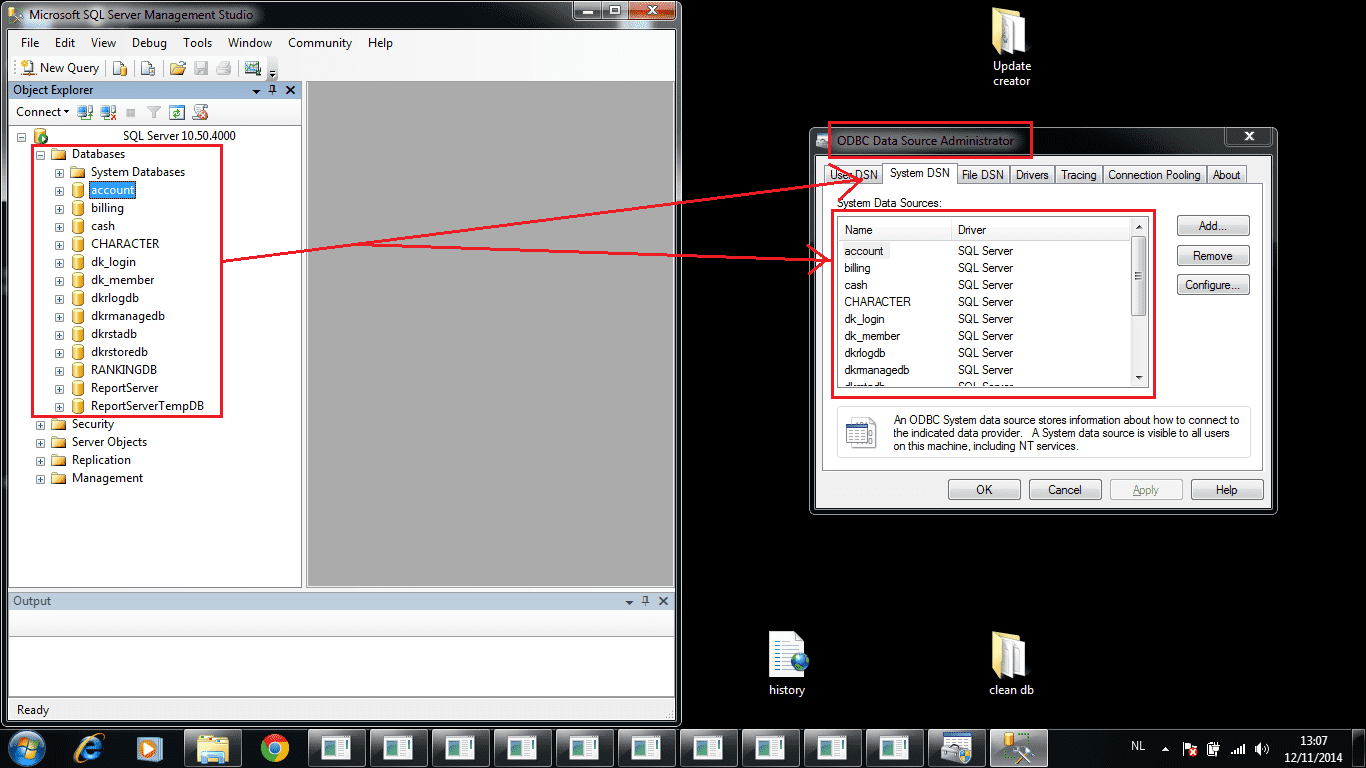Collapse the Databases folder
Screen dimensions: 1366x768
(41, 155)
